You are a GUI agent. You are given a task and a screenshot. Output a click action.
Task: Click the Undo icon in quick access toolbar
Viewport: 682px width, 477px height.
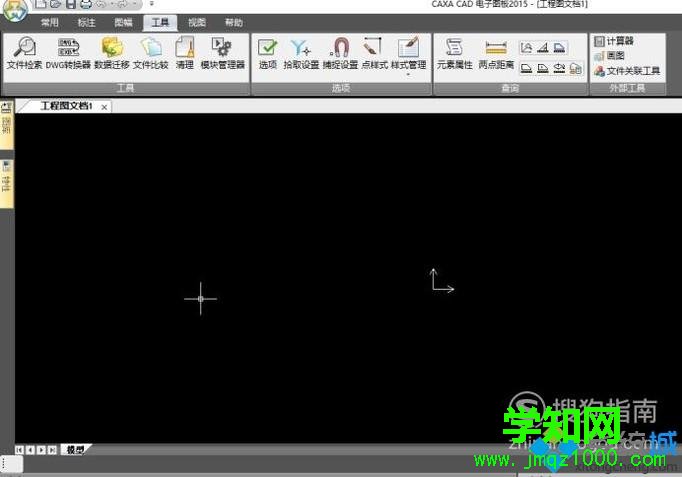click(101, 4)
